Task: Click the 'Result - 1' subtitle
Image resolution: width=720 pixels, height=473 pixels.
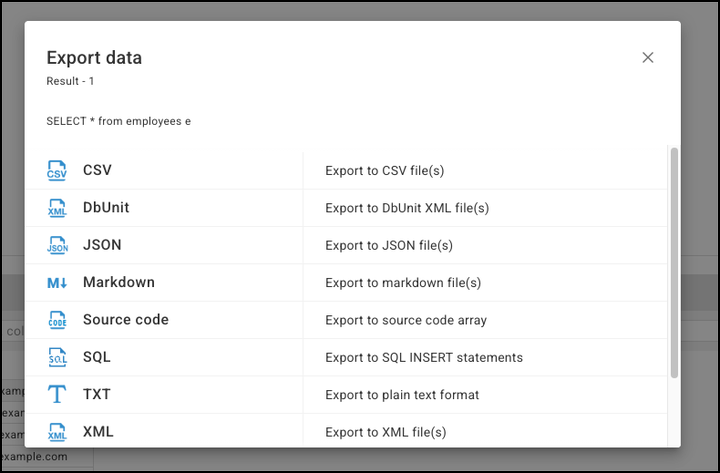Action: (x=70, y=81)
